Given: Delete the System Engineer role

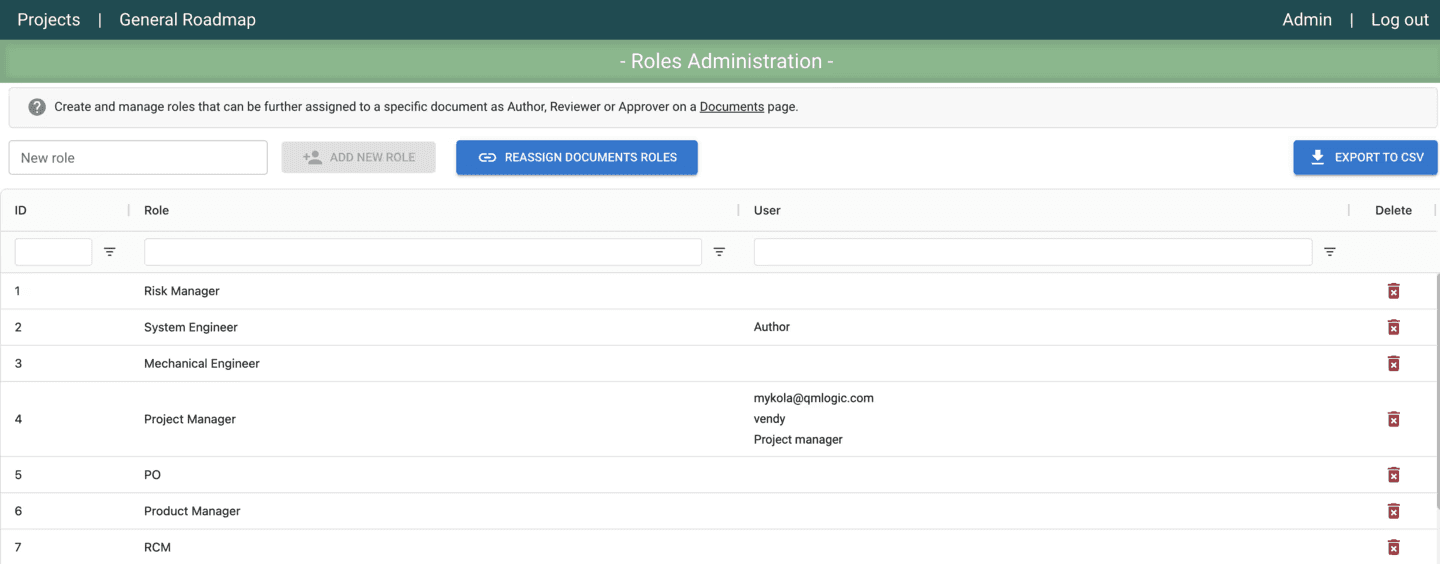Looking at the screenshot, I should pyautogui.click(x=1393, y=327).
